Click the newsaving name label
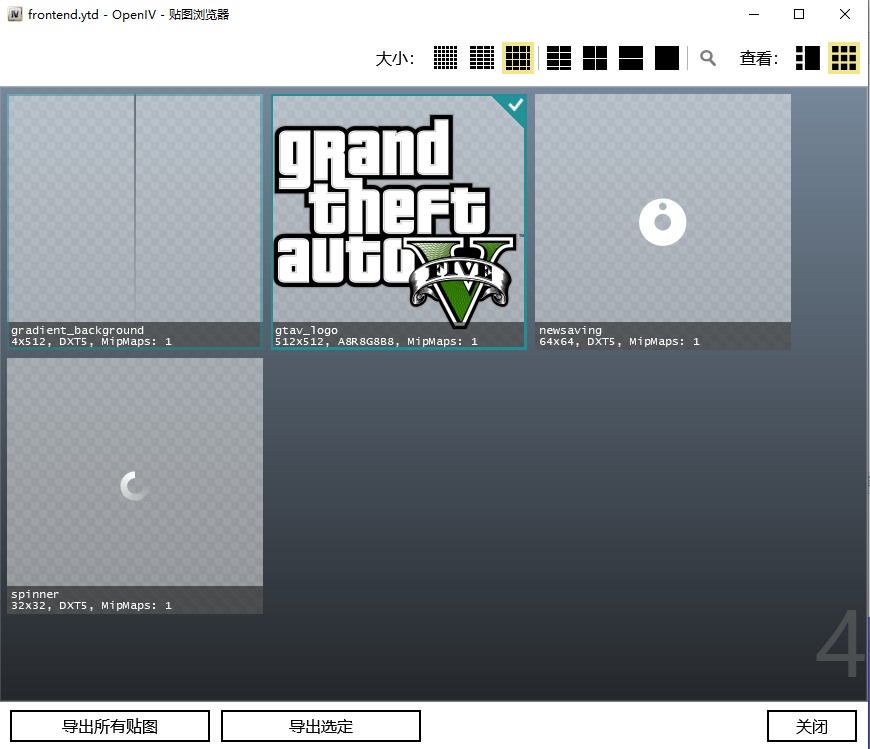870x749 pixels. coord(570,330)
